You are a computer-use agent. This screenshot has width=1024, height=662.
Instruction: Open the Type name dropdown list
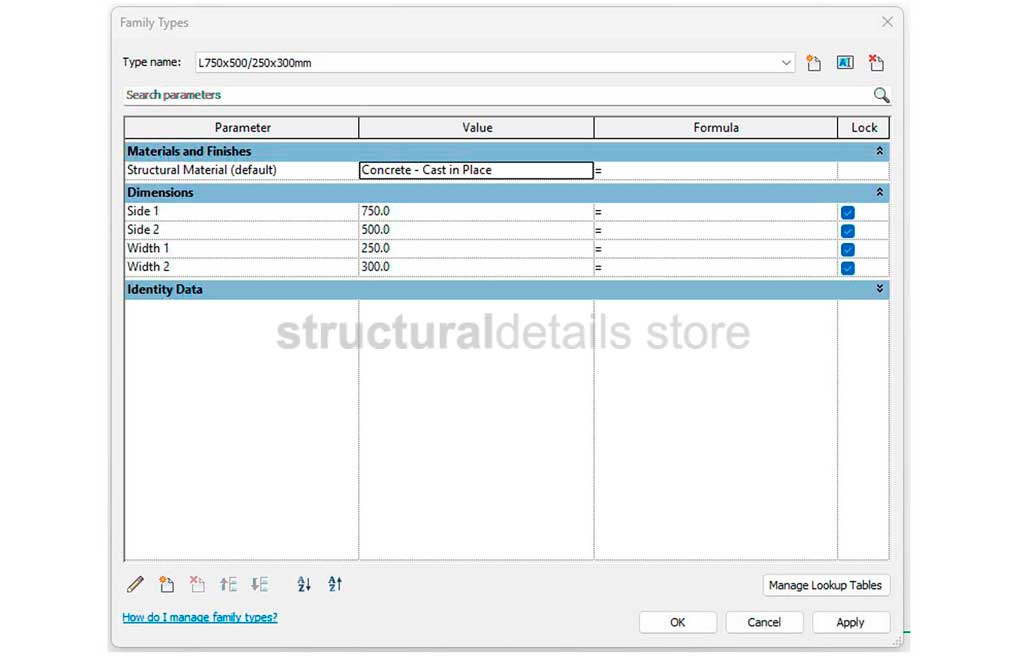[786, 63]
